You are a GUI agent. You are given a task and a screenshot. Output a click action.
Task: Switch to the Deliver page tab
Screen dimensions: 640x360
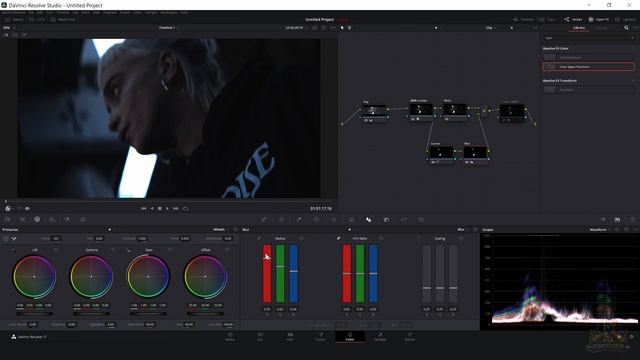(x=409, y=336)
